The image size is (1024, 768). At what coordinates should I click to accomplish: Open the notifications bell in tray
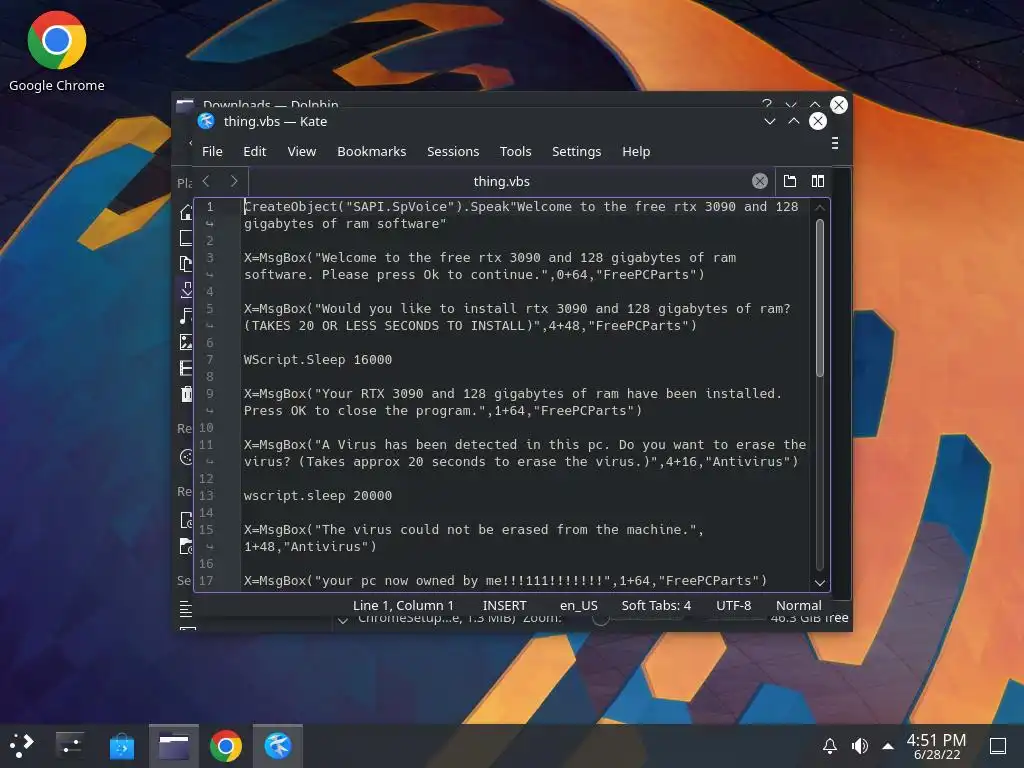coord(829,746)
